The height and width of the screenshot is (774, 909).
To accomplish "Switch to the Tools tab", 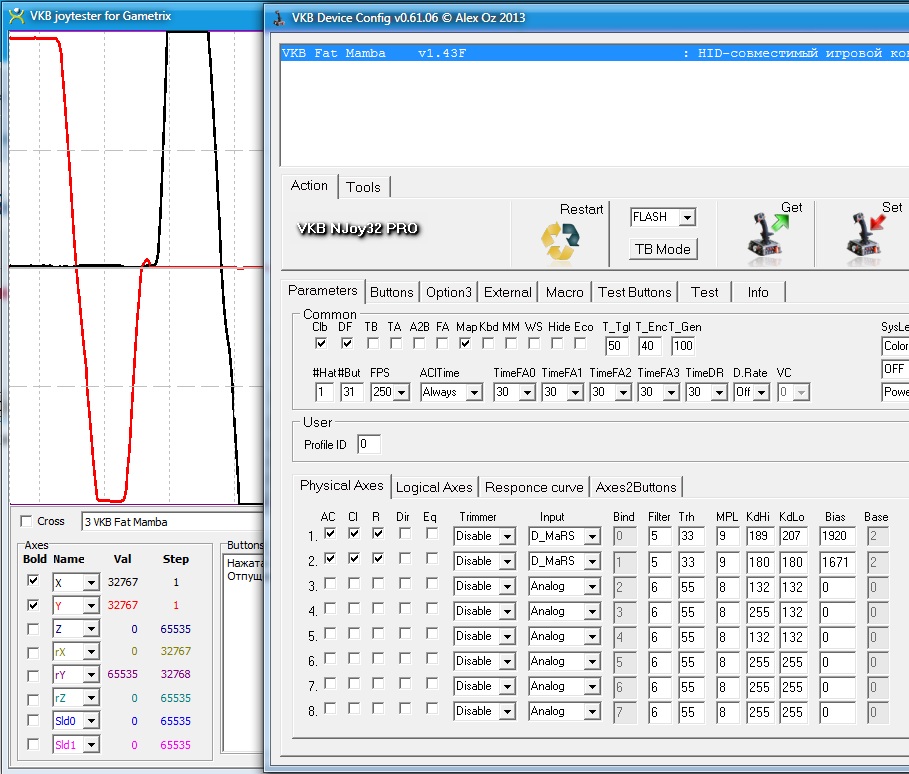I will point(363,187).
